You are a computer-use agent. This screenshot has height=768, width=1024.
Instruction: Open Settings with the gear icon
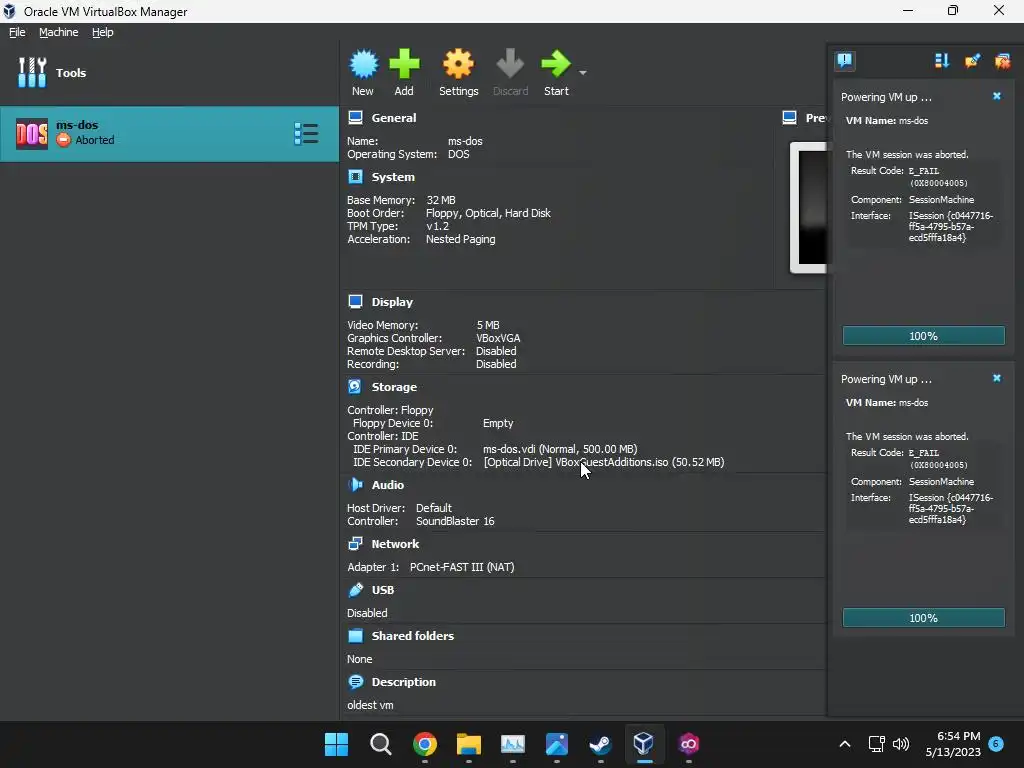[x=458, y=64]
